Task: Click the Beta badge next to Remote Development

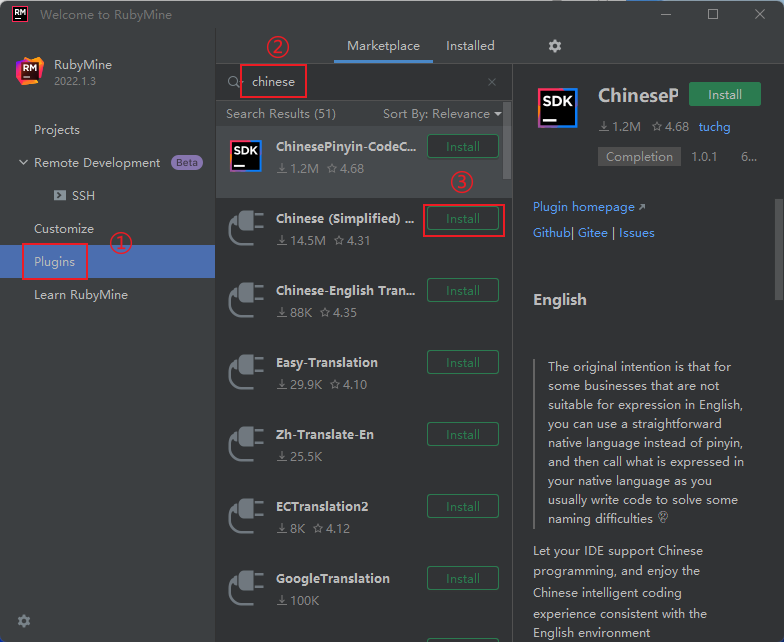Action: pyautogui.click(x=186, y=162)
